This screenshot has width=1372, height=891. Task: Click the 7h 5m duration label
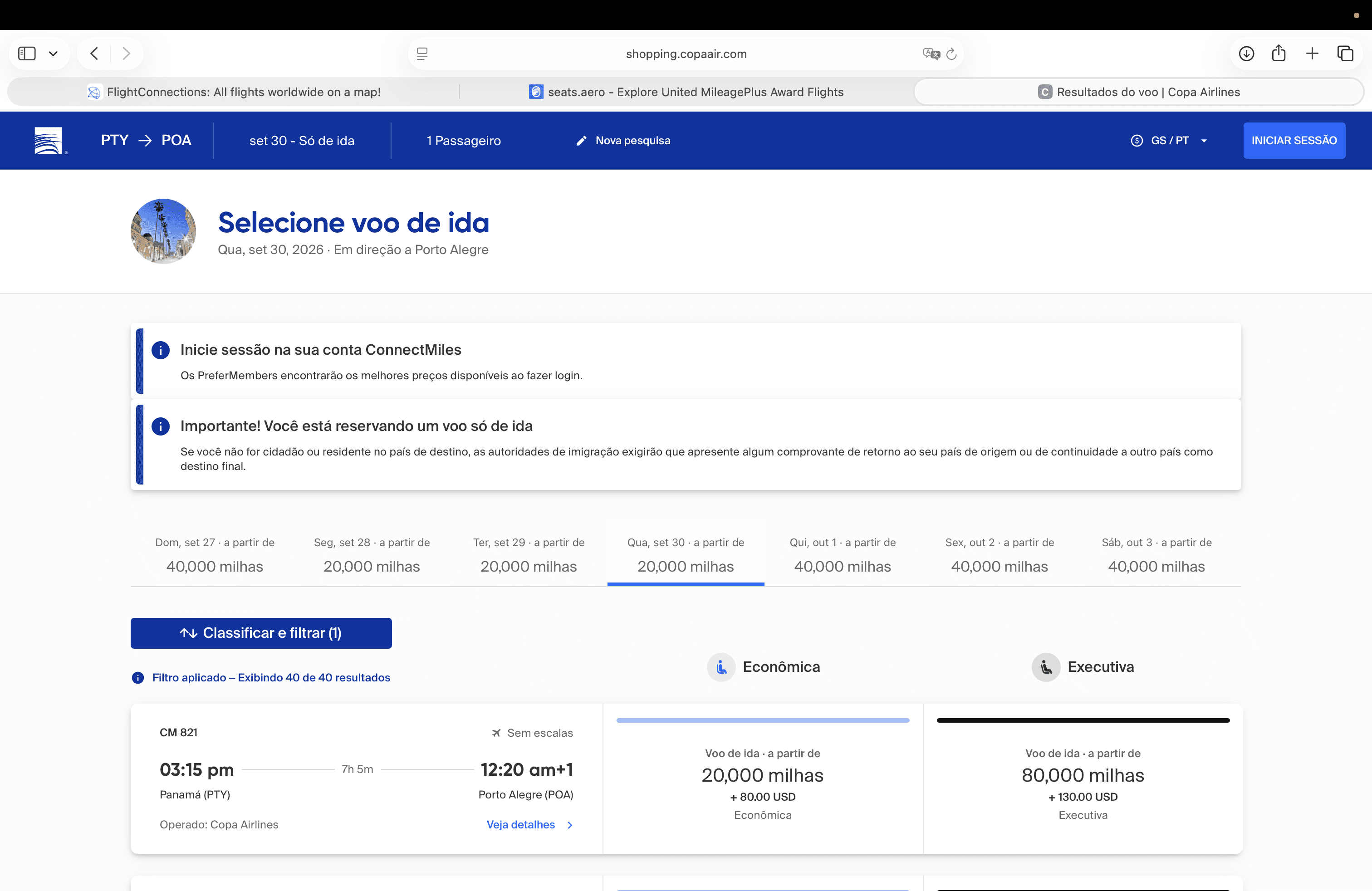pos(358,769)
